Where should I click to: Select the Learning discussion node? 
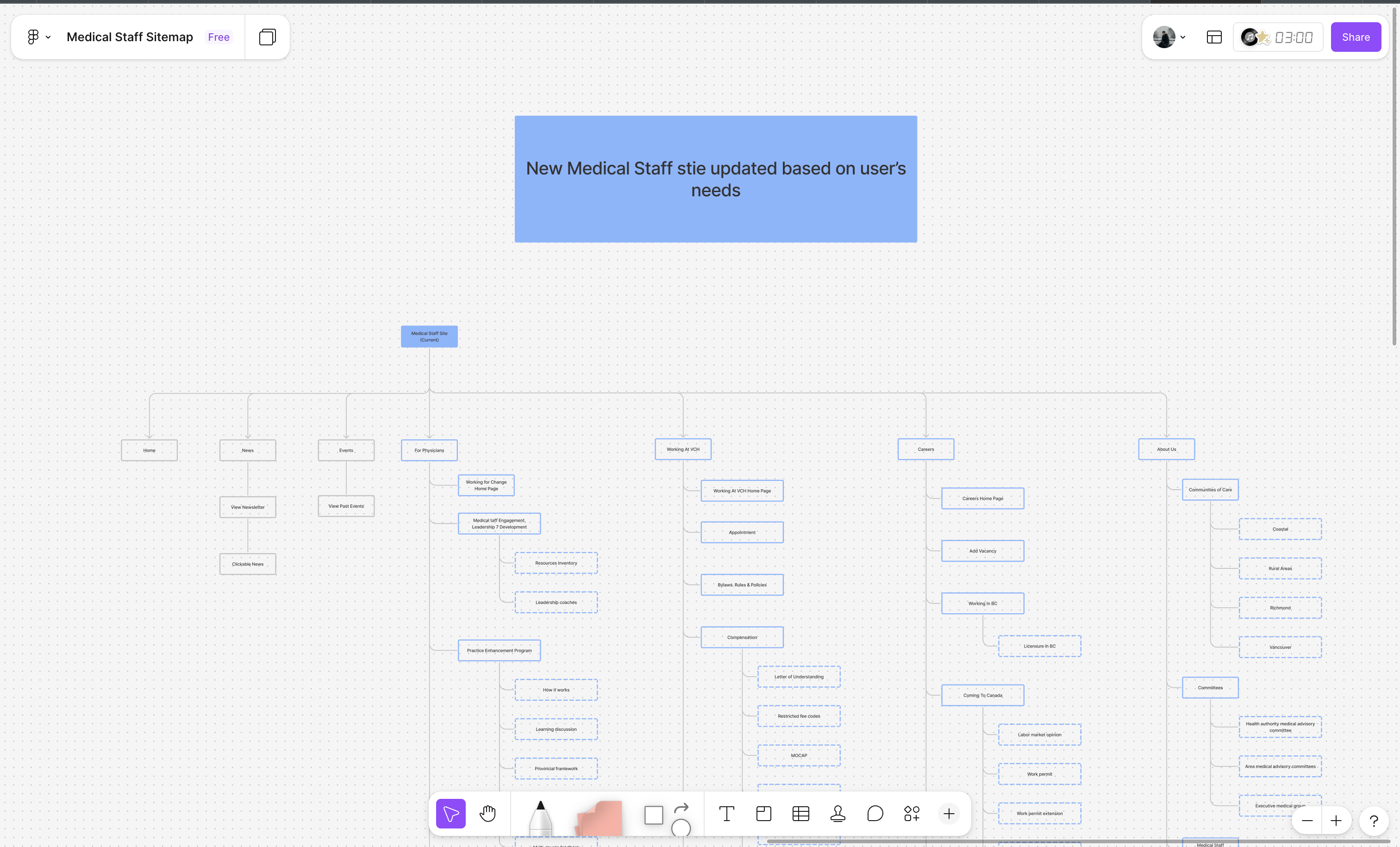(556, 729)
